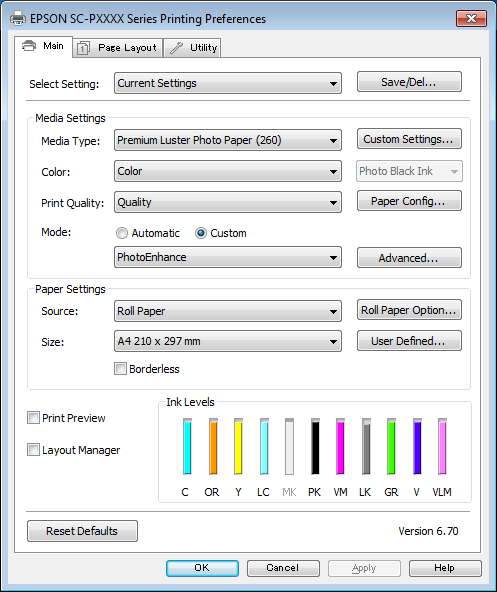Click the page icon on the Page Layout tab
Image resolution: width=497 pixels, height=592 pixels.
(83, 48)
